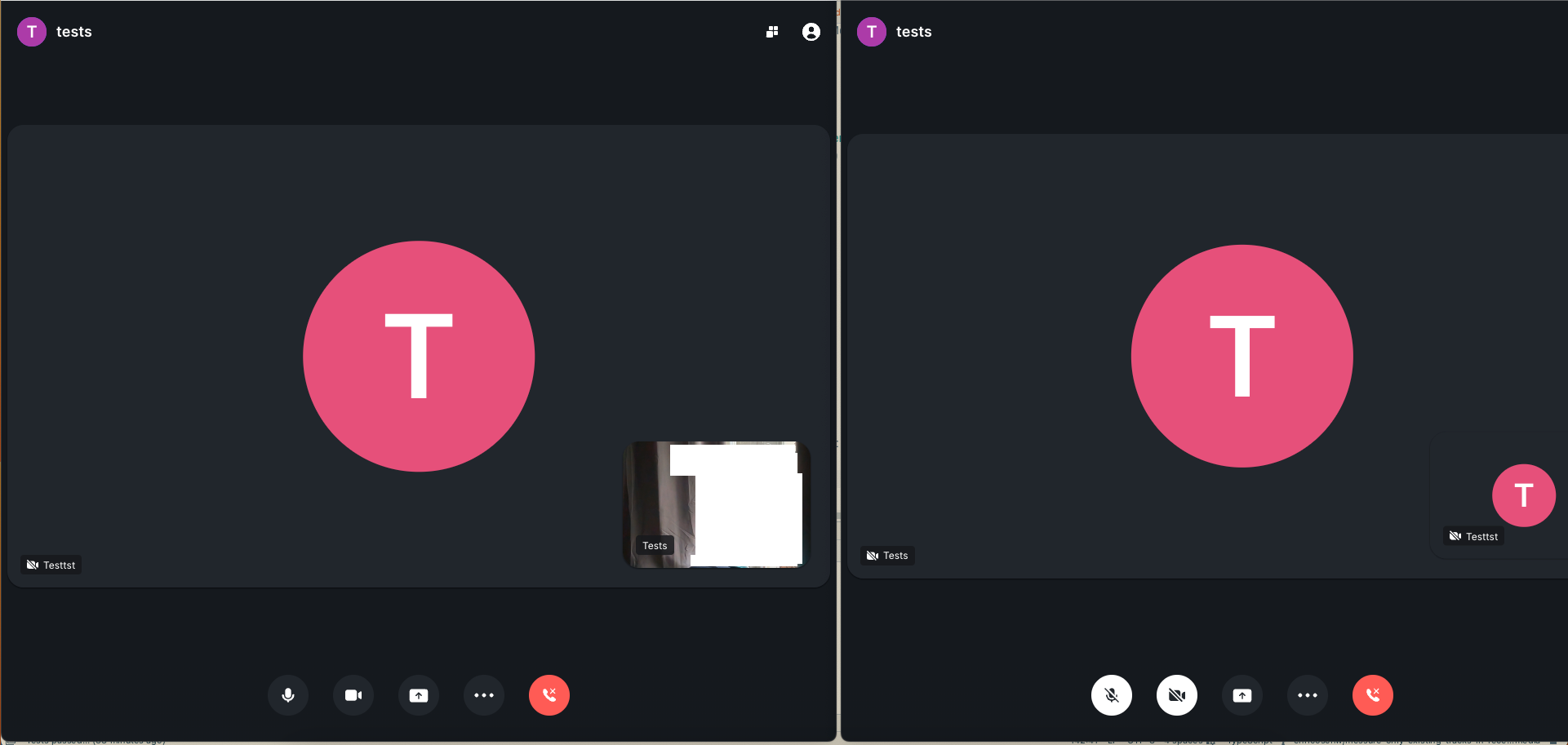The image size is (1568, 745).
Task: Click room title 'tests' in left window
Action: [74, 32]
